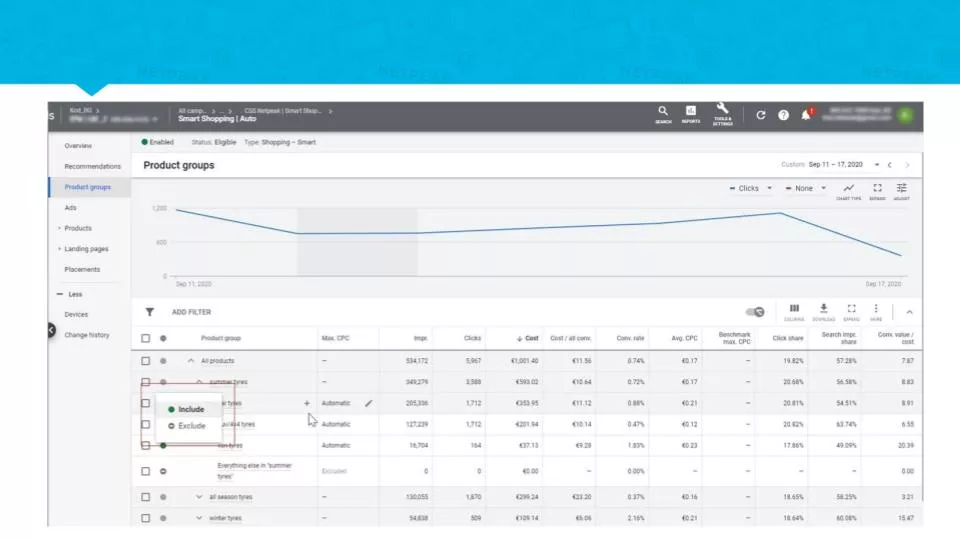Select Exclude in the popup menu
Image resolution: width=960 pixels, height=540 pixels.
[187, 426]
